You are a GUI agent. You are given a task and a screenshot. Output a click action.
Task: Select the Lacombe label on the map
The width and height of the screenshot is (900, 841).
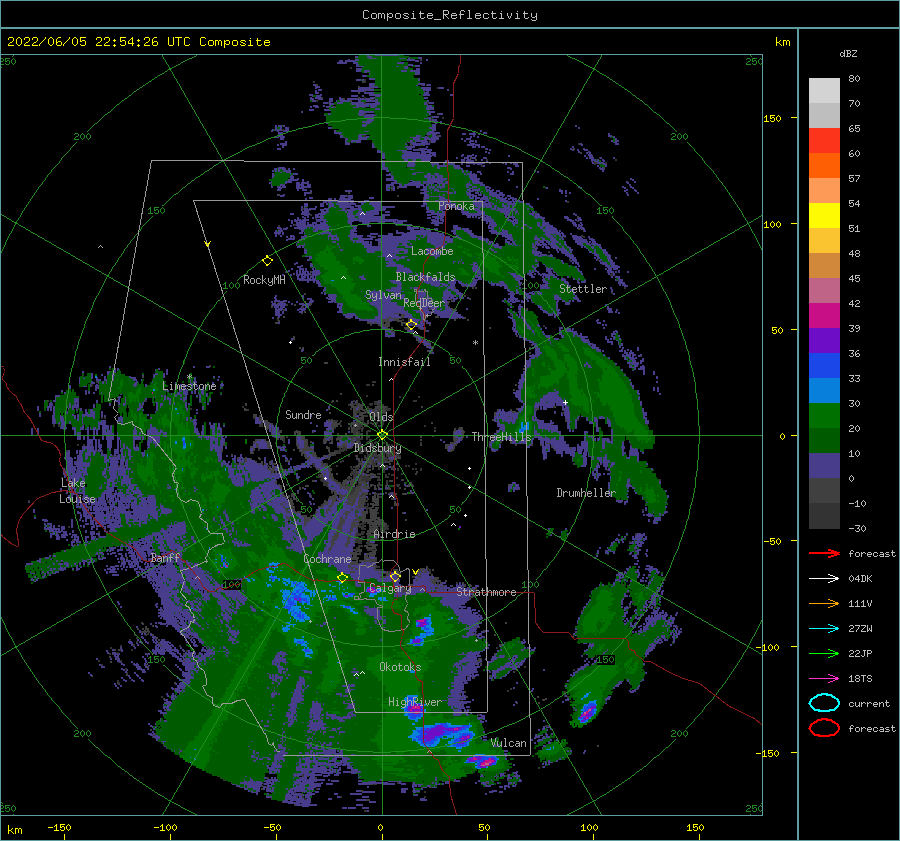[432, 251]
